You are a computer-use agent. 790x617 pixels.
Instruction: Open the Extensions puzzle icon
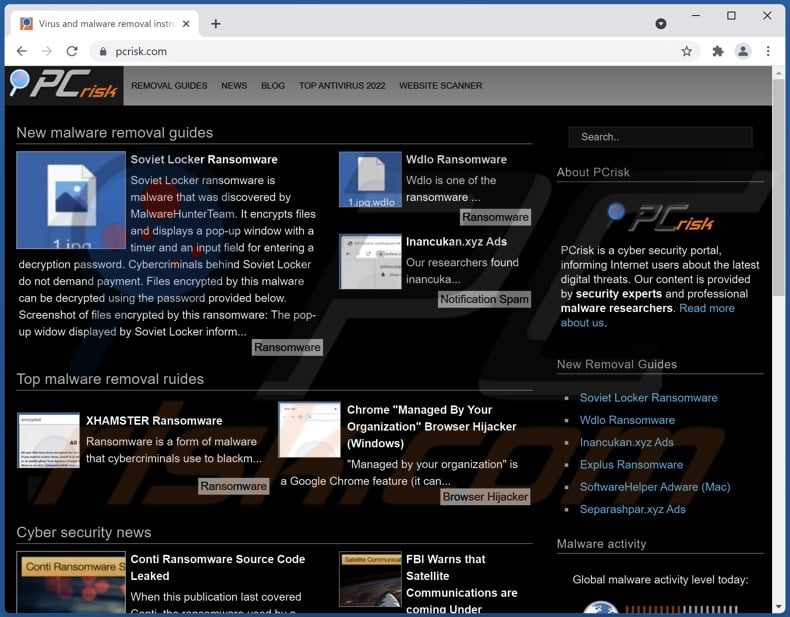(717, 51)
